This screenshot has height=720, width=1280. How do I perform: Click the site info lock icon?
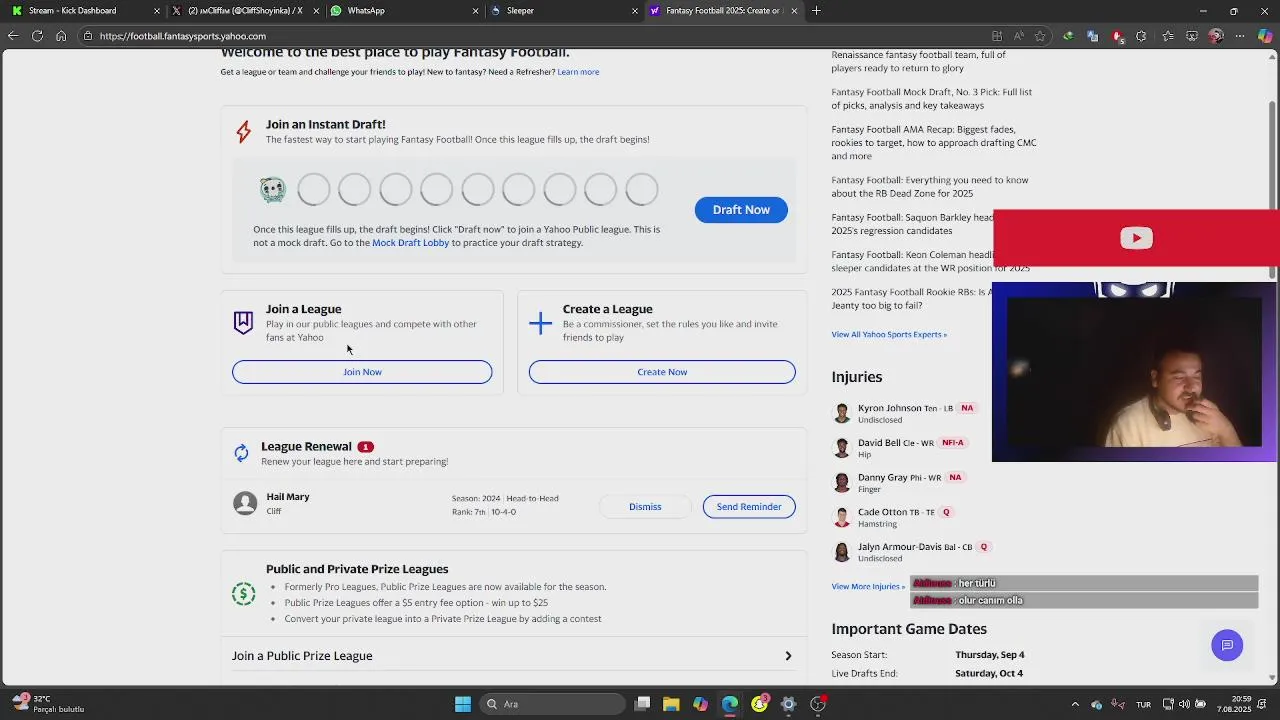pos(88,36)
